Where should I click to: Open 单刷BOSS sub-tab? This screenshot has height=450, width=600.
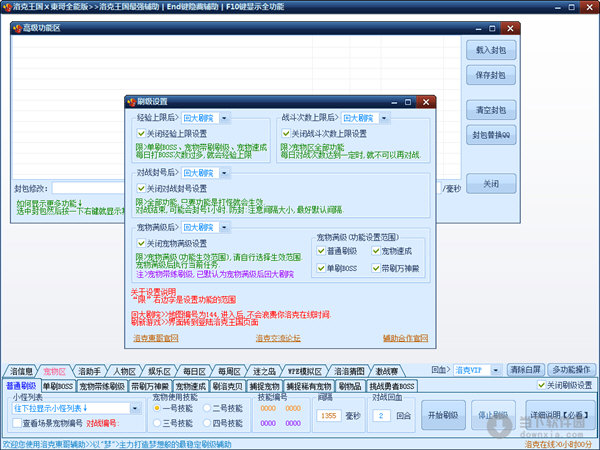coord(58,386)
